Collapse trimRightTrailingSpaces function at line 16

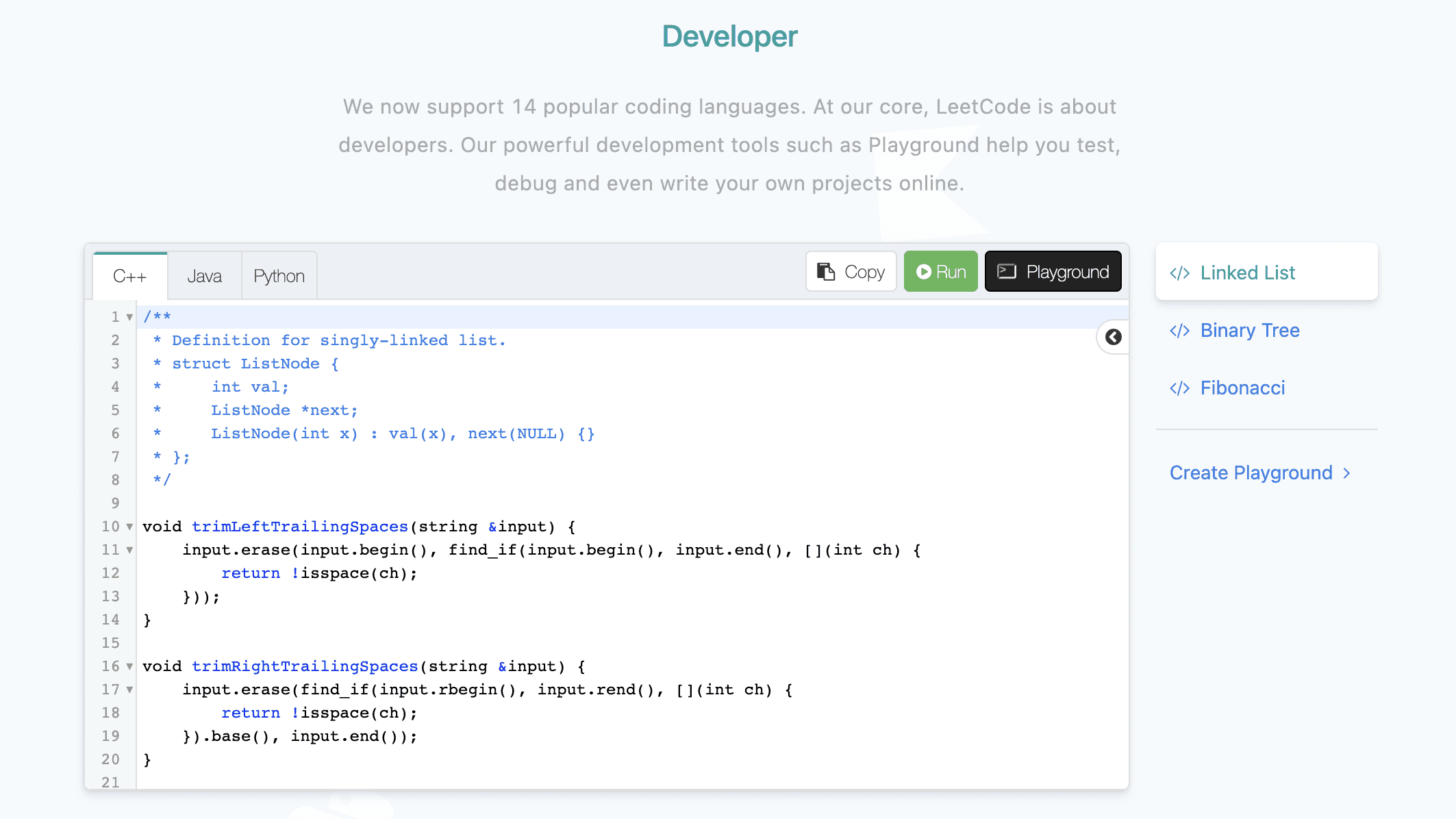point(129,666)
